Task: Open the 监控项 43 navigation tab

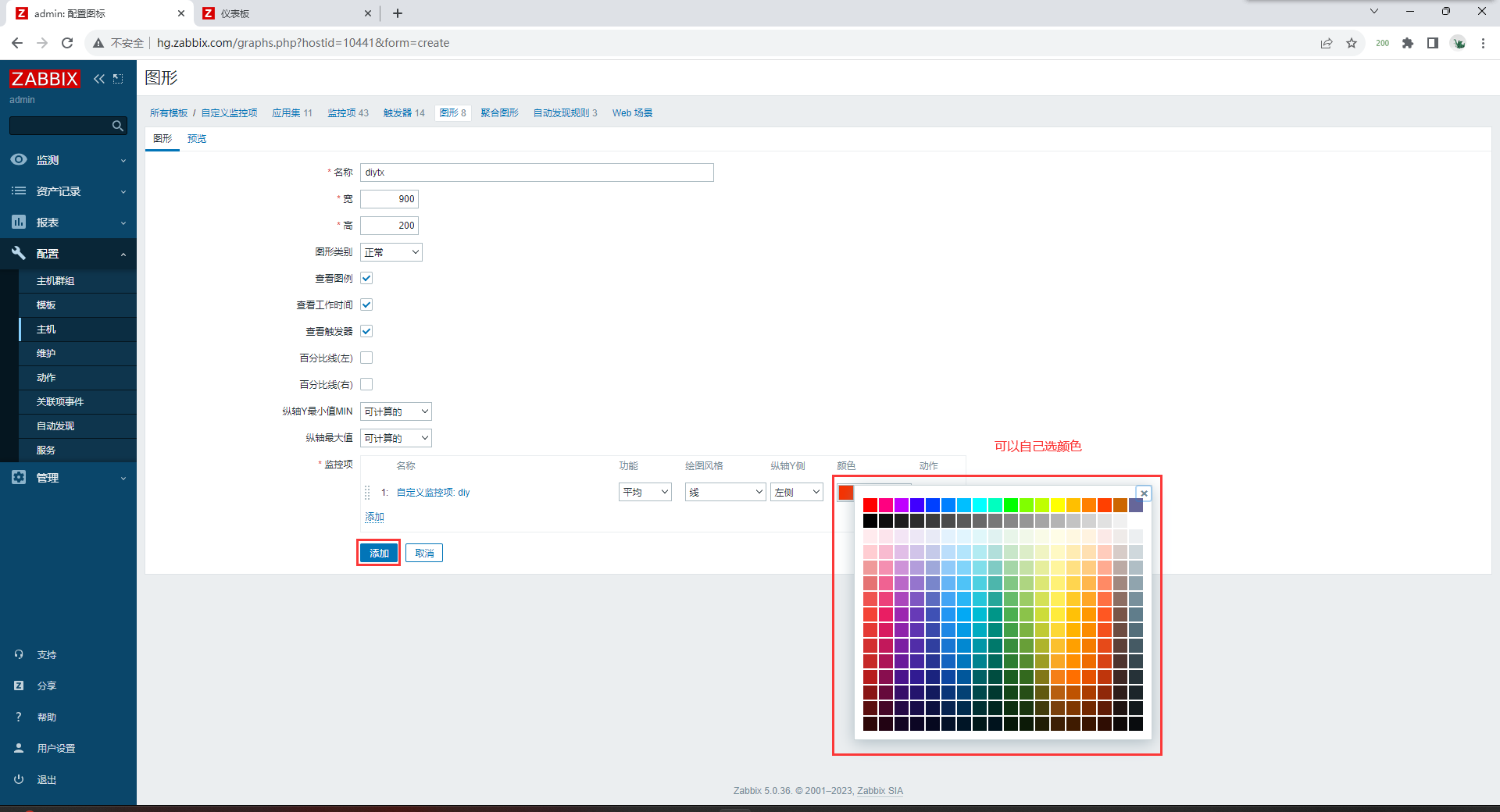Action: [x=348, y=113]
